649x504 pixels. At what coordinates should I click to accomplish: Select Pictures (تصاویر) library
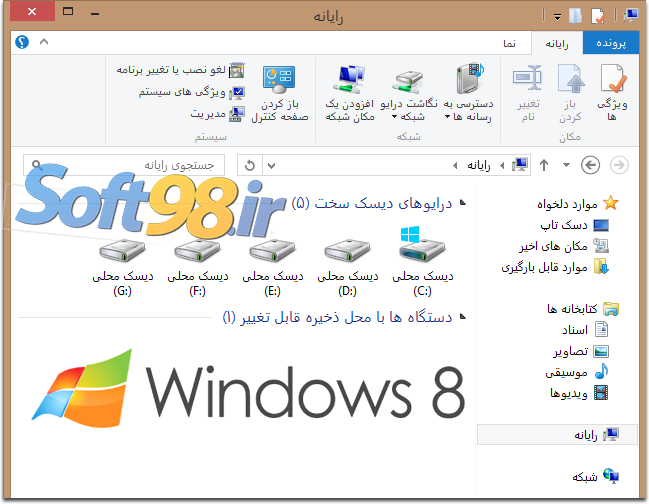pyautogui.click(x=582, y=351)
